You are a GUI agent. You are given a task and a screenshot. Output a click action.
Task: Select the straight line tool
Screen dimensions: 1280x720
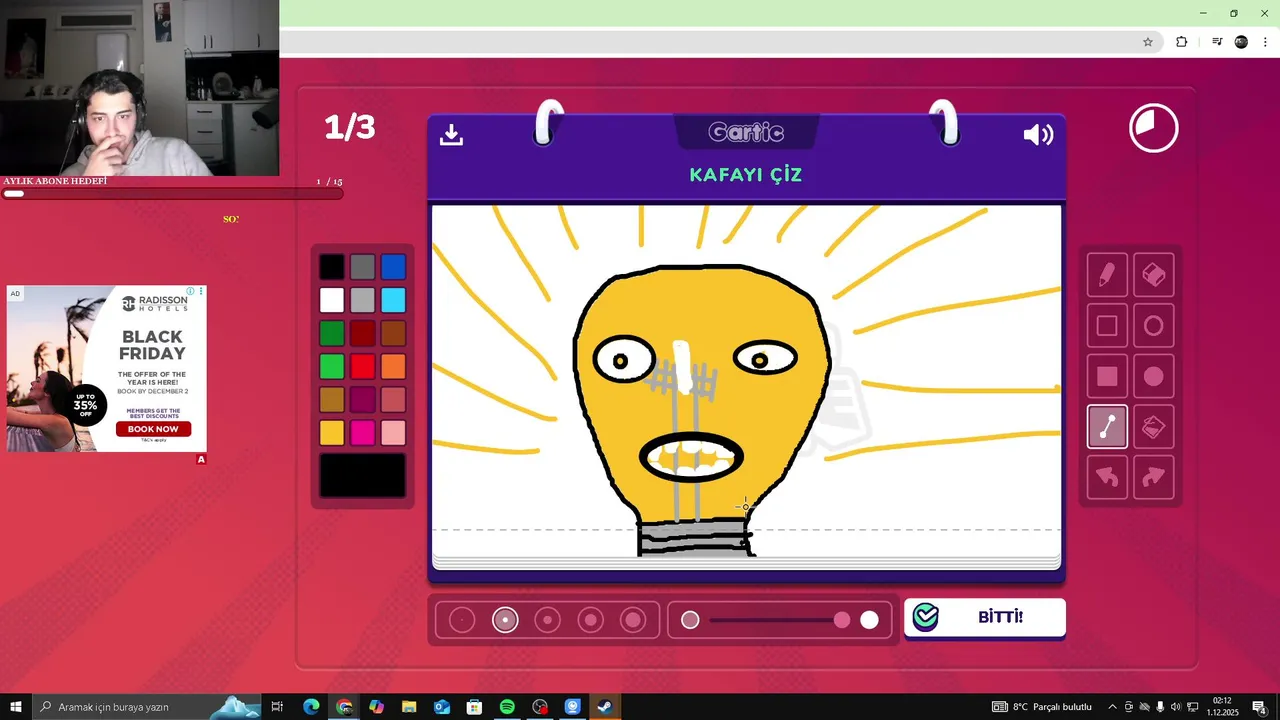point(1107,427)
